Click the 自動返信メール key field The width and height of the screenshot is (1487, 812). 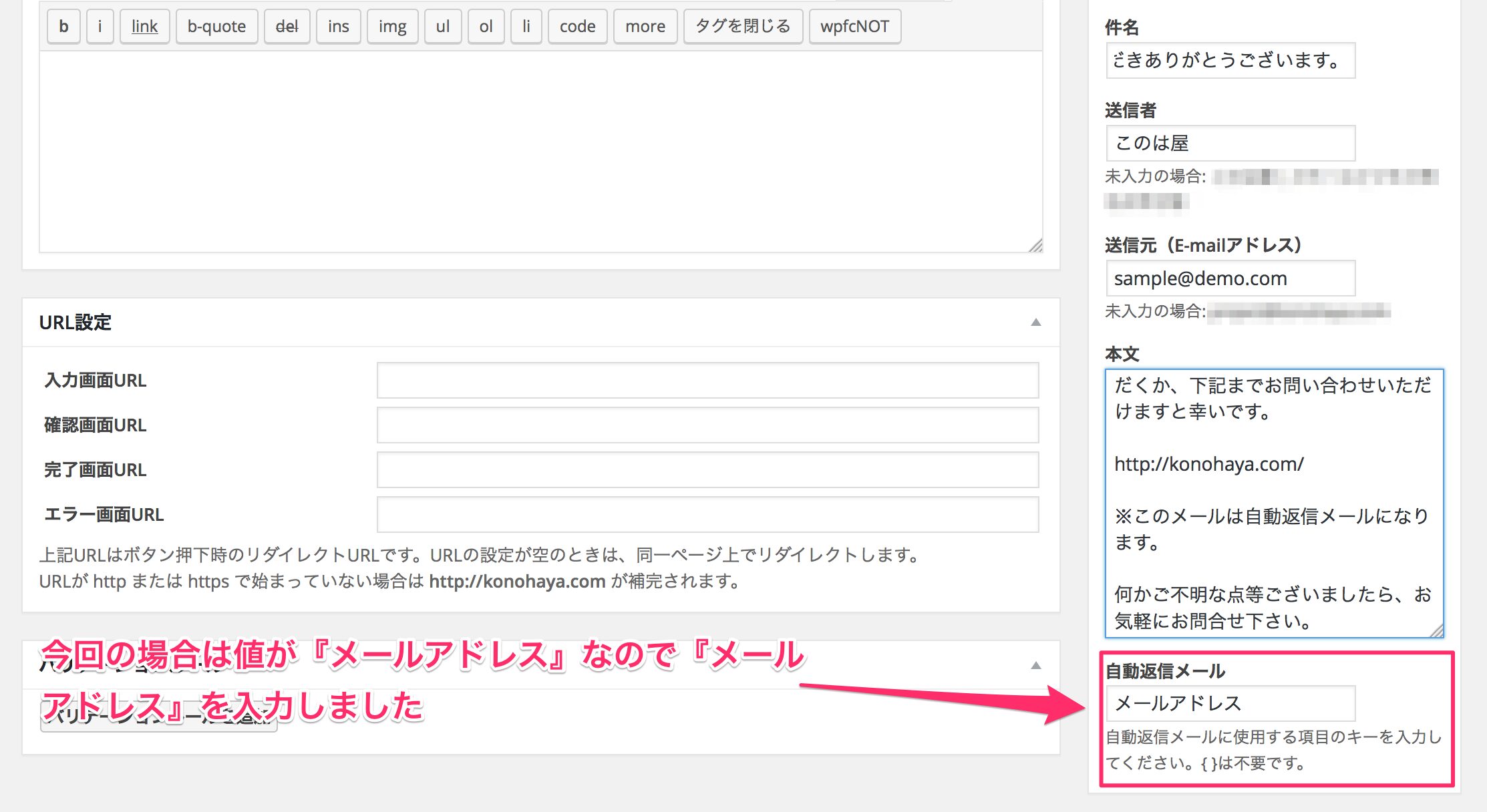(1230, 703)
